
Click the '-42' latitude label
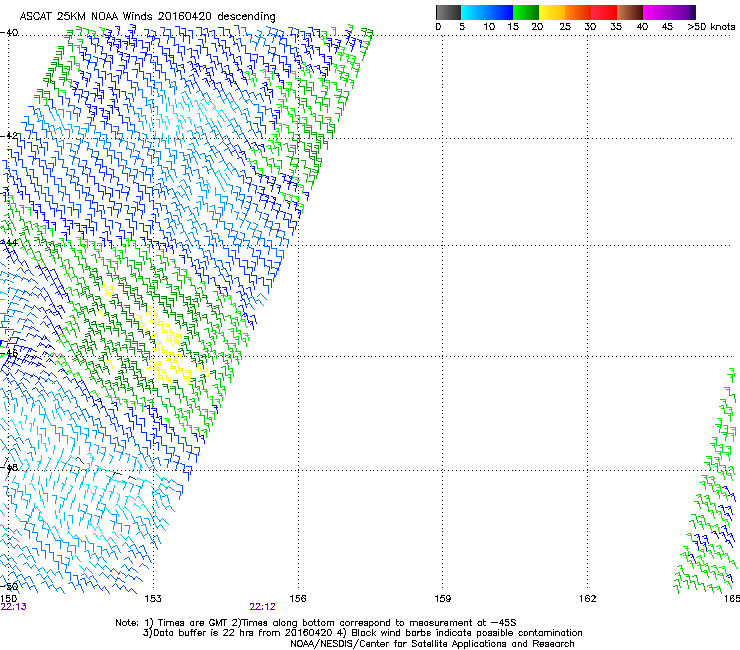[9, 136]
